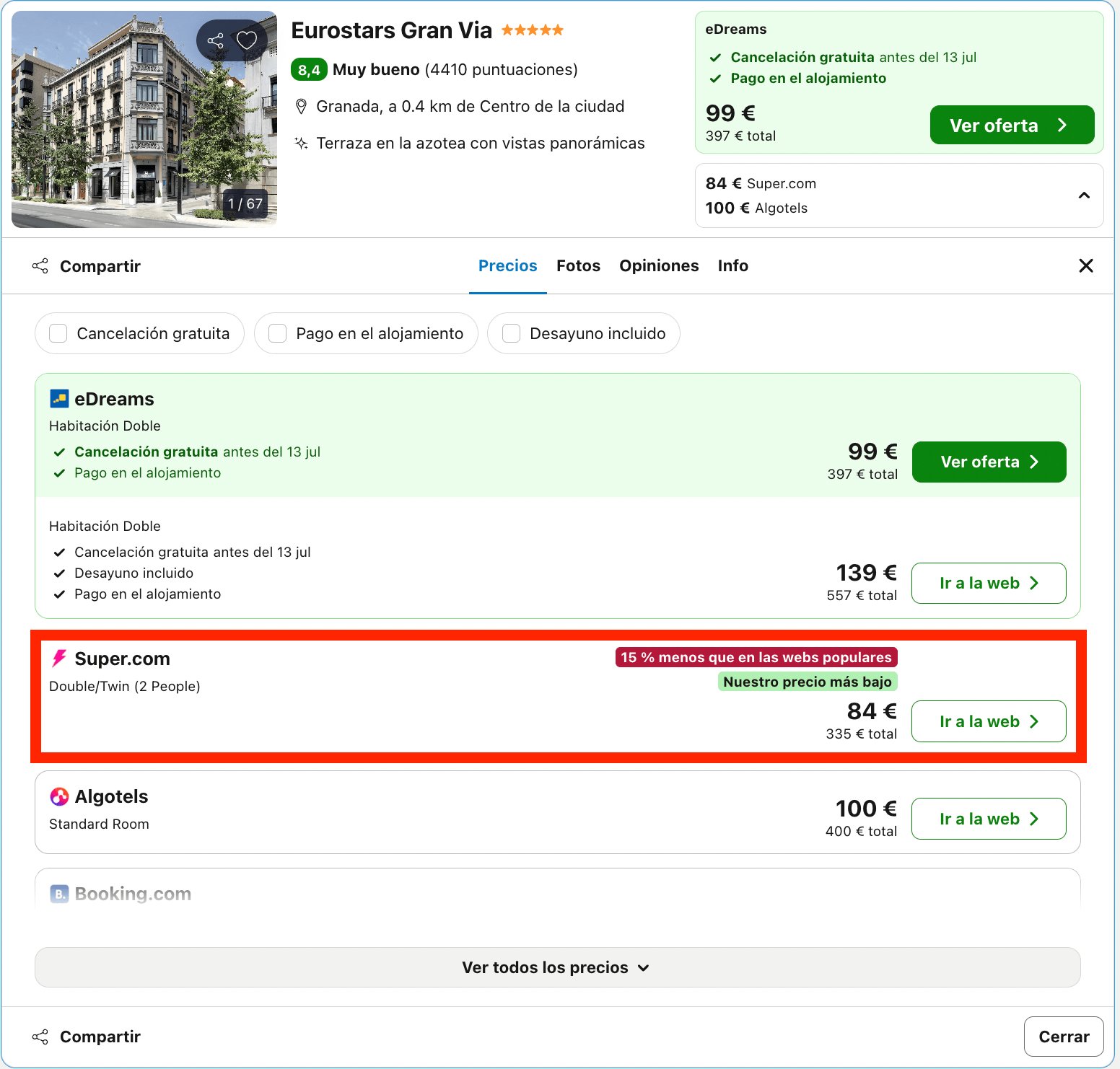Viewport: 1120px width, 1069px height.
Task: Click the 'Nuestro precio más bajo' badge
Action: point(808,682)
